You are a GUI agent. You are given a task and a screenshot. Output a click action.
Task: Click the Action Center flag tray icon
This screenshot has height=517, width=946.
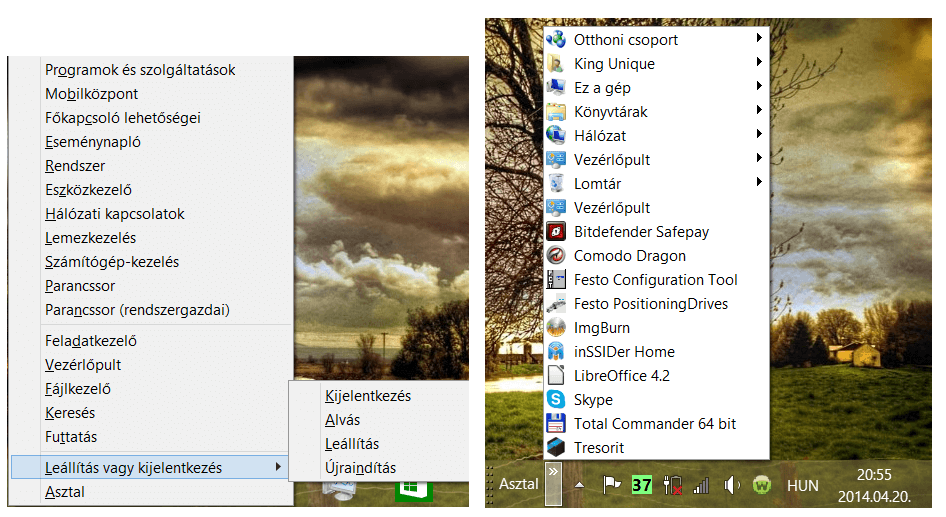click(612, 484)
